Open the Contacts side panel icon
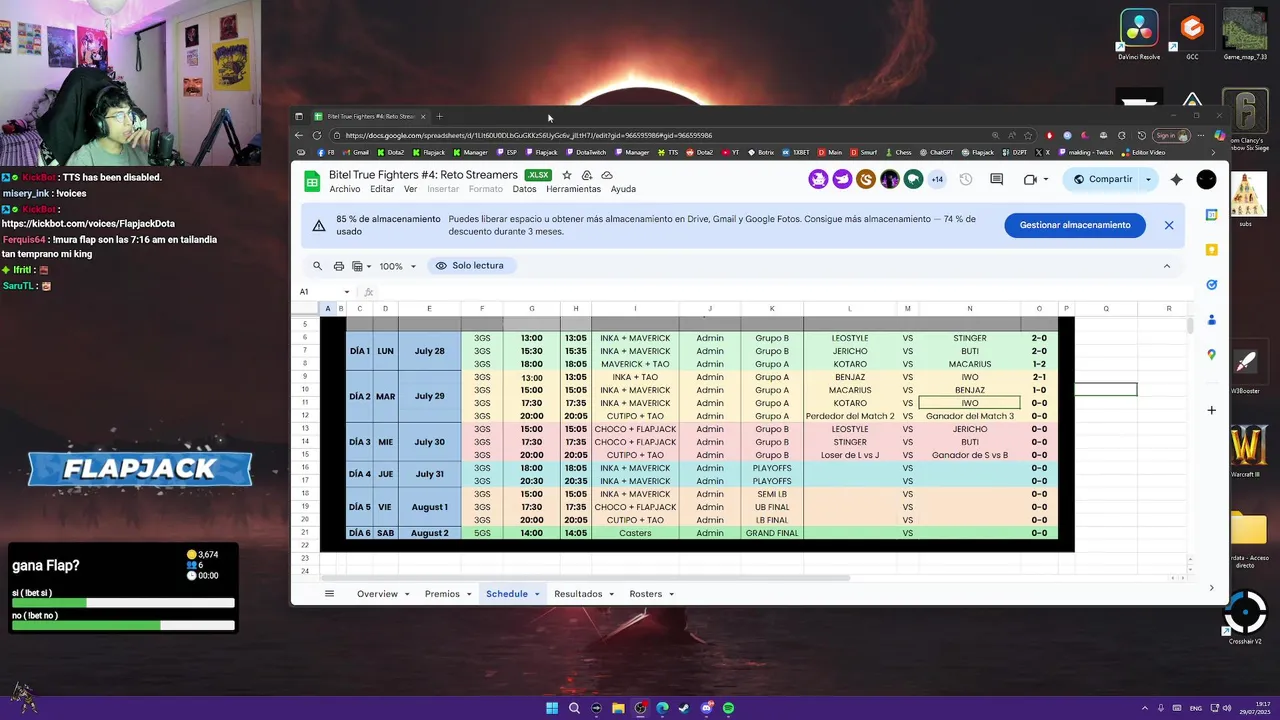Viewport: 1280px width, 720px height. click(1211, 320)
